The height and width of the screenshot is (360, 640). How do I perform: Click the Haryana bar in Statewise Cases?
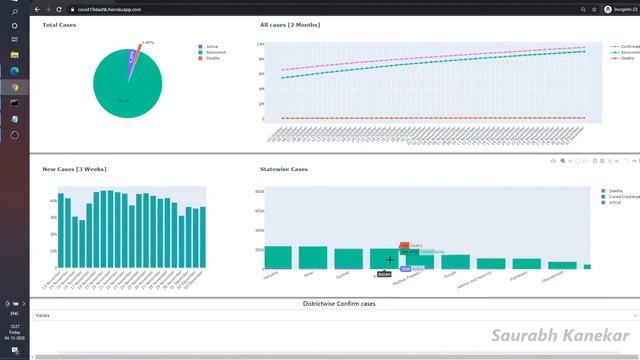tap(278, 258)
